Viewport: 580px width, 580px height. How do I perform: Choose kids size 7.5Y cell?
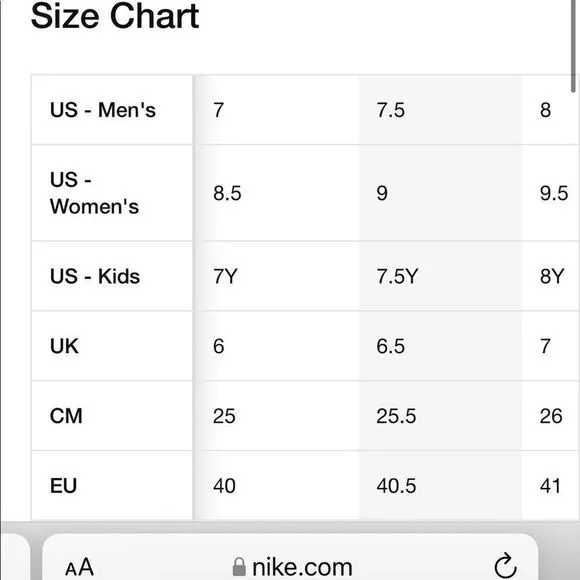coord(440,276)
